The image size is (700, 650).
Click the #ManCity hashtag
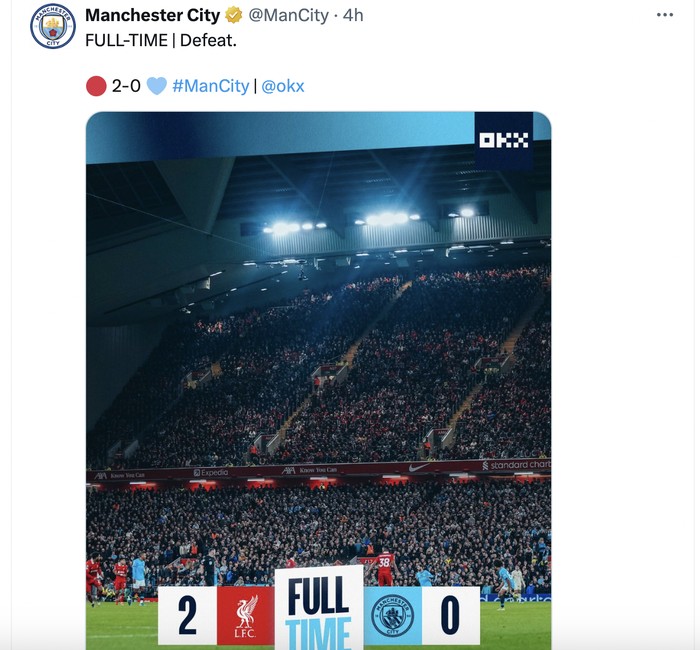point(211,86)
